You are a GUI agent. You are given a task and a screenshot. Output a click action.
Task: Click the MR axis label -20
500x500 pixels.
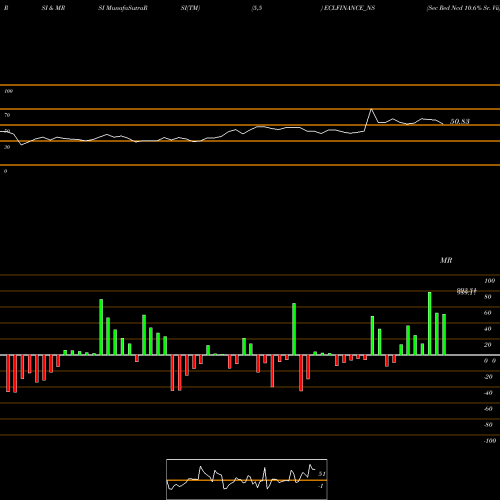[x=488, y=377]
